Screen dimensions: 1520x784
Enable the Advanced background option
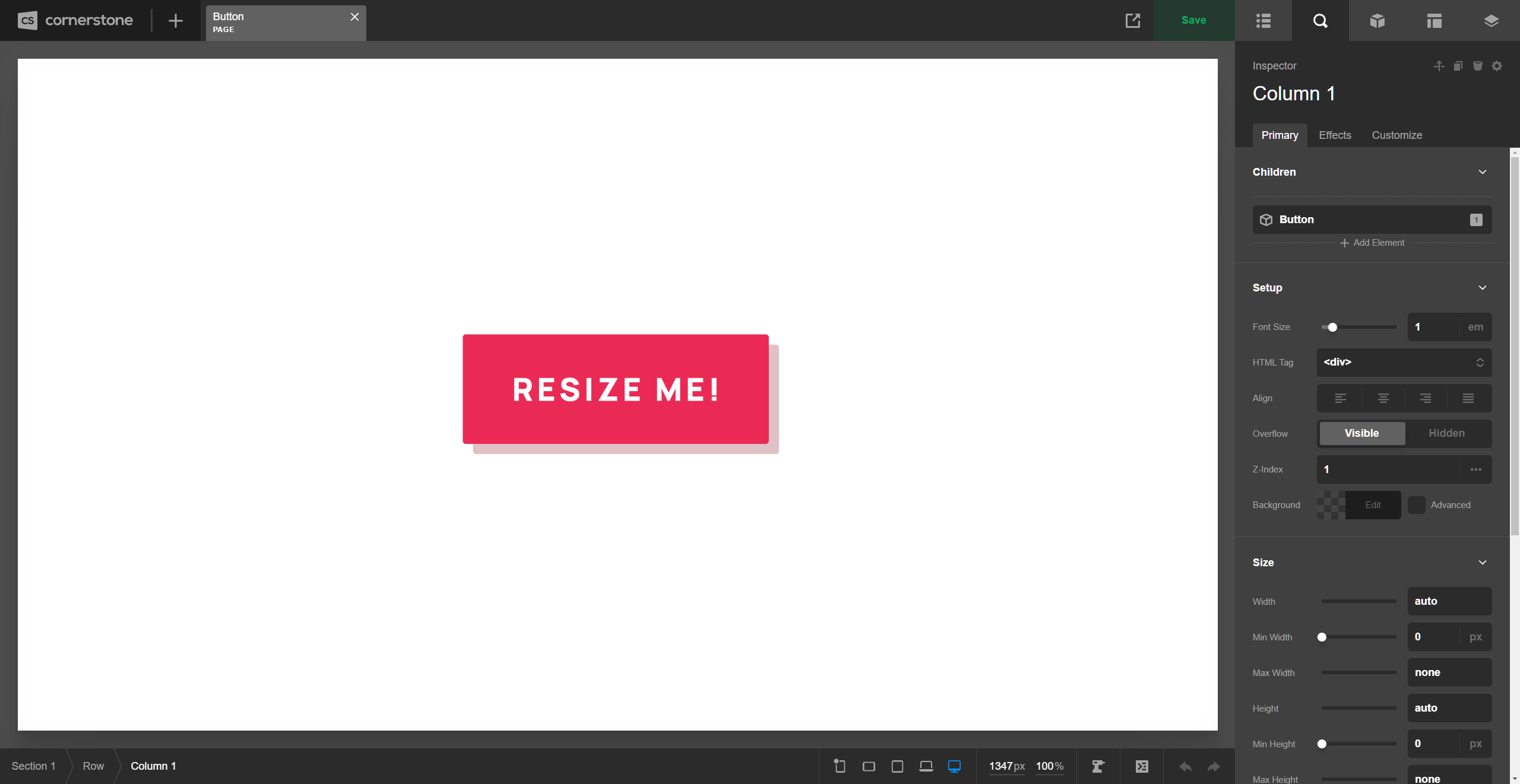tap(1417, 505)
